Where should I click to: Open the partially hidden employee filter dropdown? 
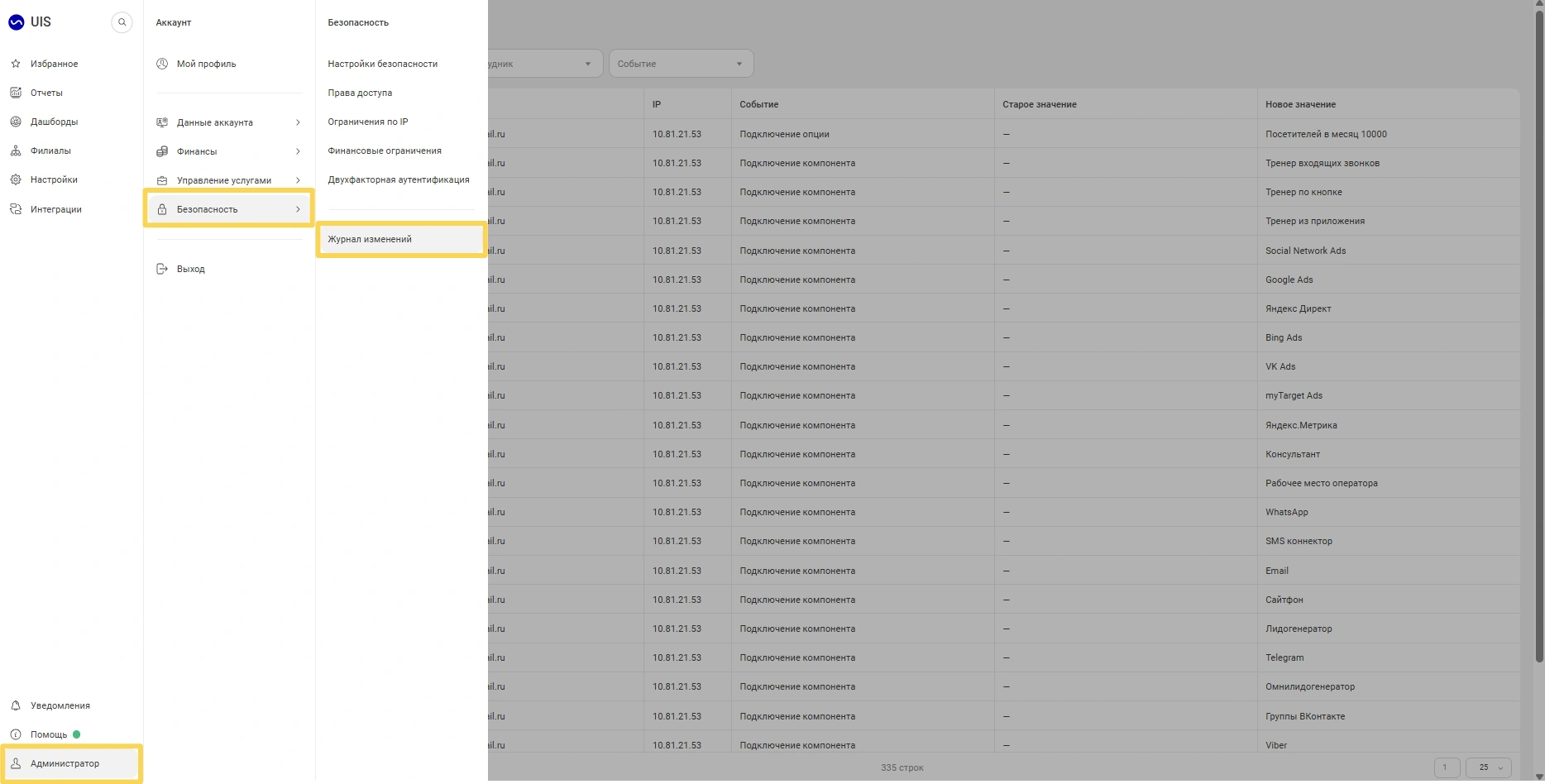(x=544, y=64)
